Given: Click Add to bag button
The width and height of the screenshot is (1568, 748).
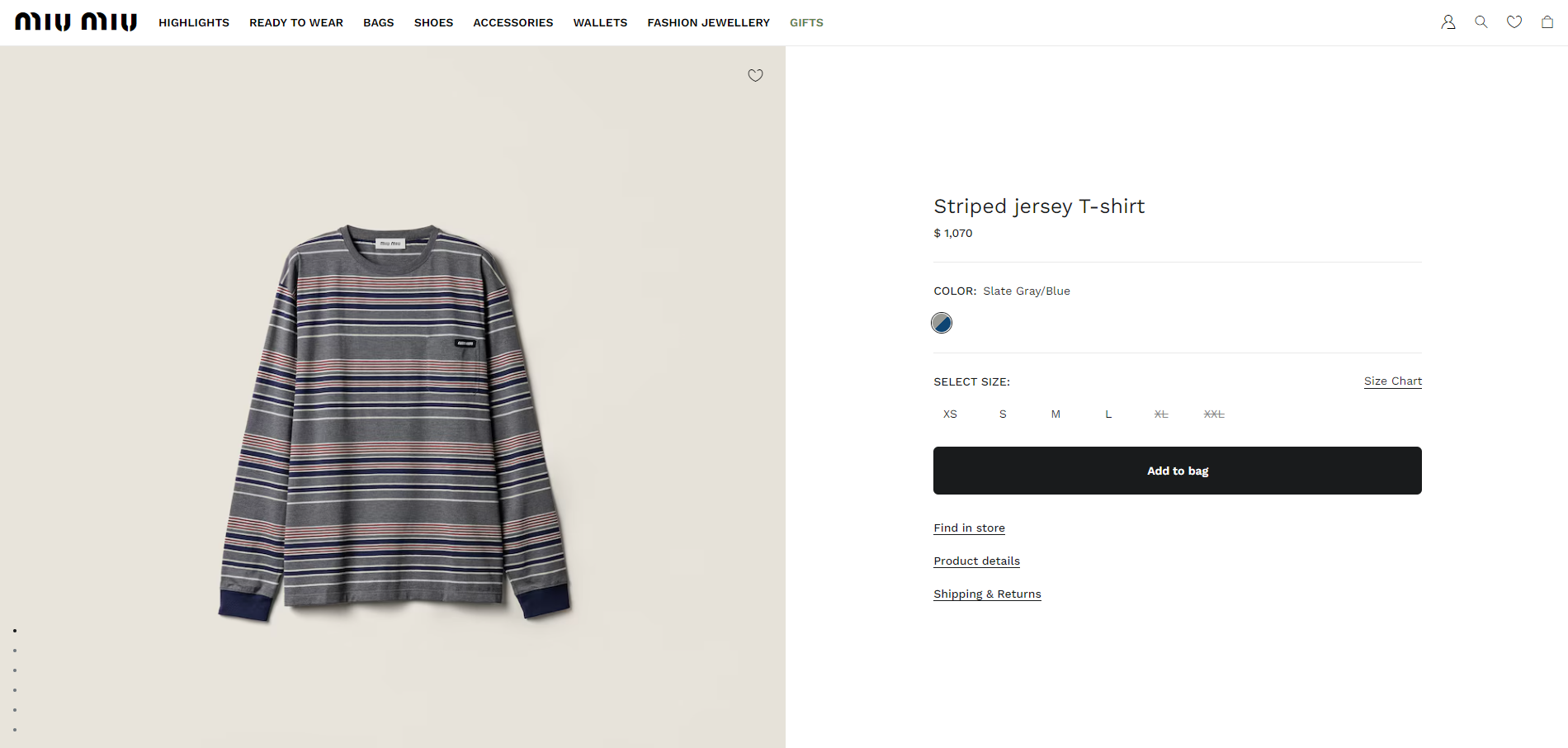Looking at the screenshot, I should 1177,471.
